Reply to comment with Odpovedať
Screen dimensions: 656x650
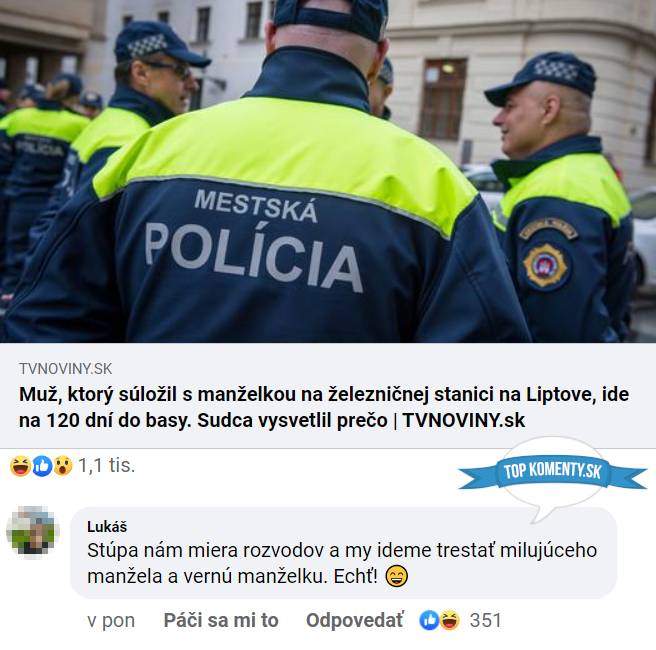pos(355,620)
